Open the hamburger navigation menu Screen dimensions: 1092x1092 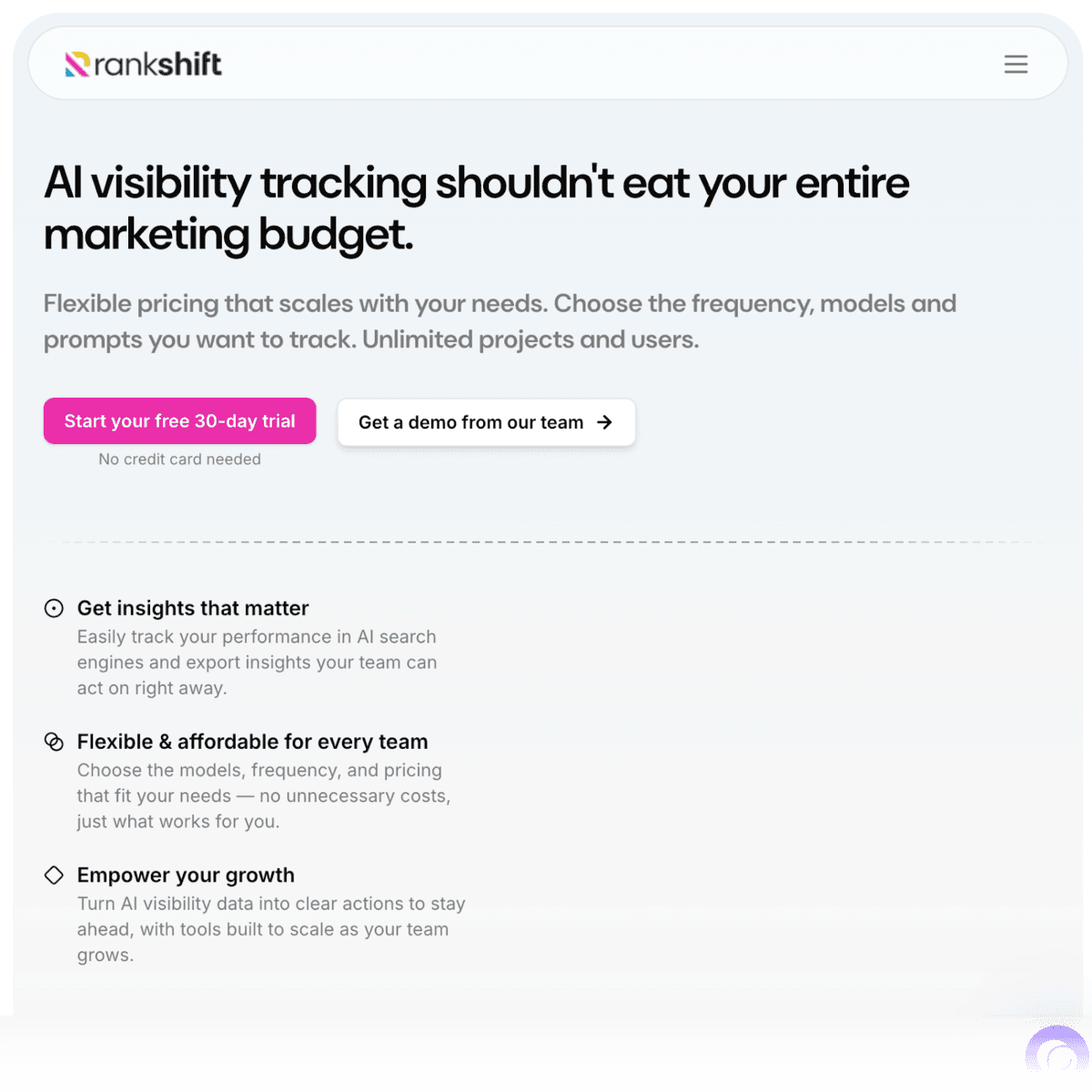(1016, 64)
